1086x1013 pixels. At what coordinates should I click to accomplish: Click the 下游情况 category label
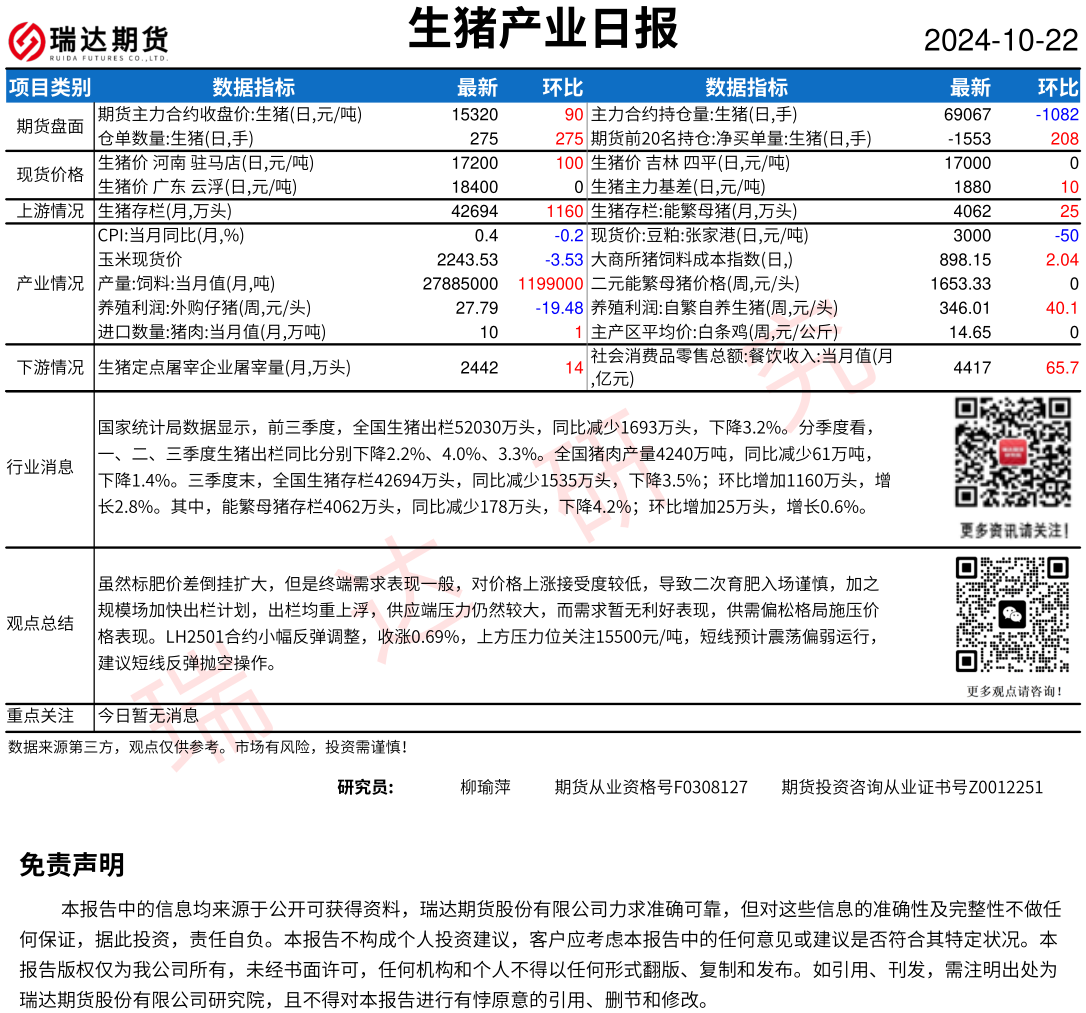(x=50, y=368)
